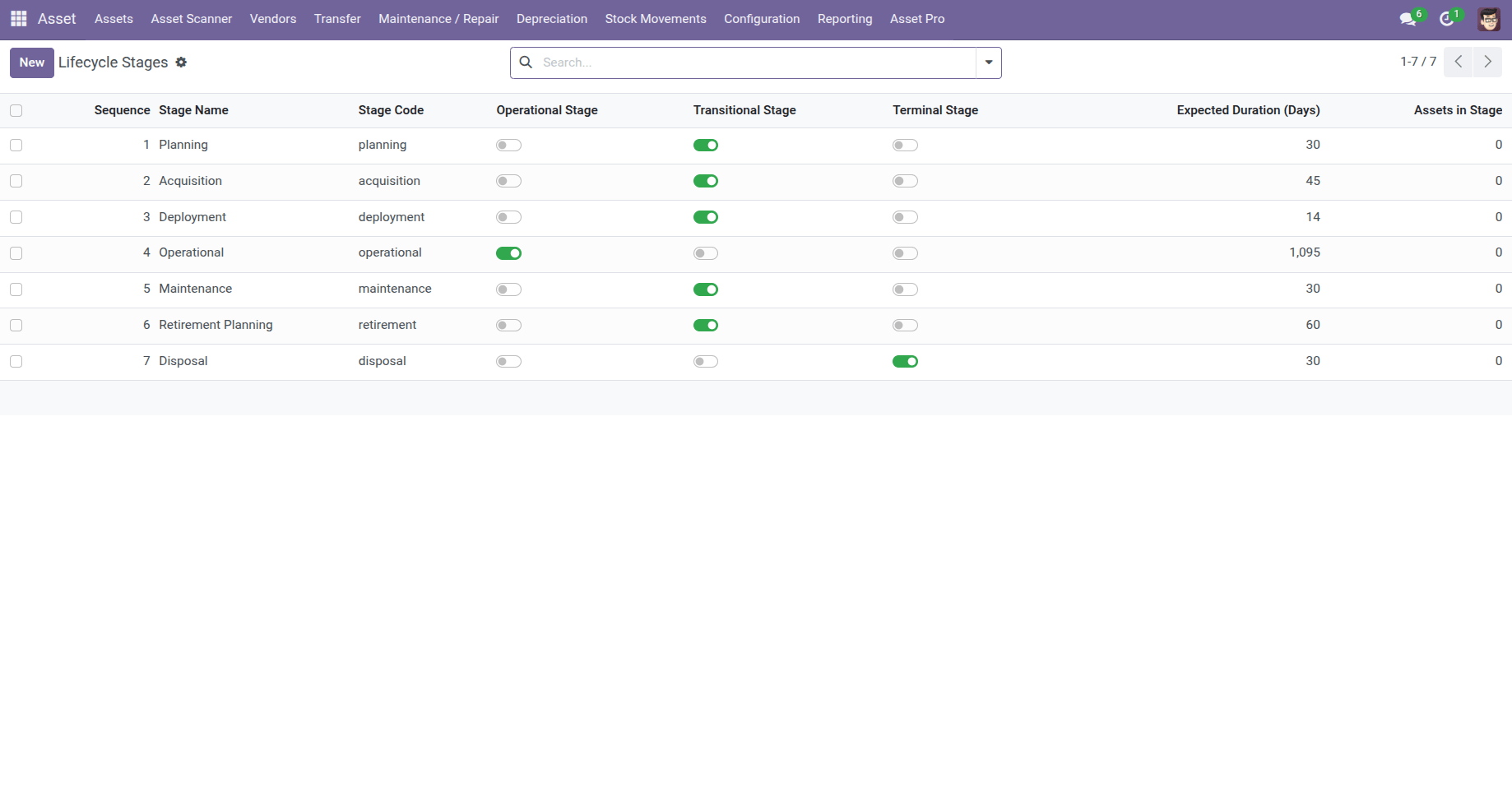Open the Retirement Planning stage row
This screenshot has height=787, width=1512.
click(756, 326)
